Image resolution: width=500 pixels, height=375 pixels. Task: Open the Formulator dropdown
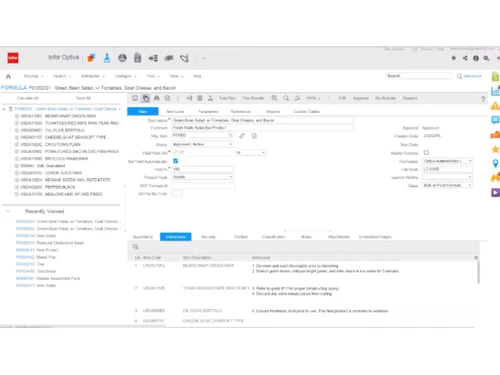tap(448, 161)
